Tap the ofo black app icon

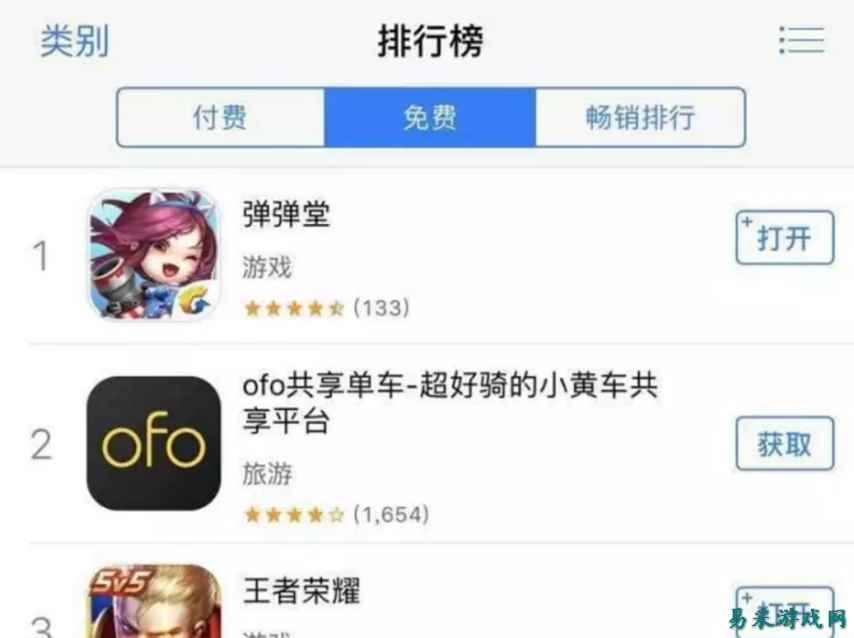click(x=154, y=443)
